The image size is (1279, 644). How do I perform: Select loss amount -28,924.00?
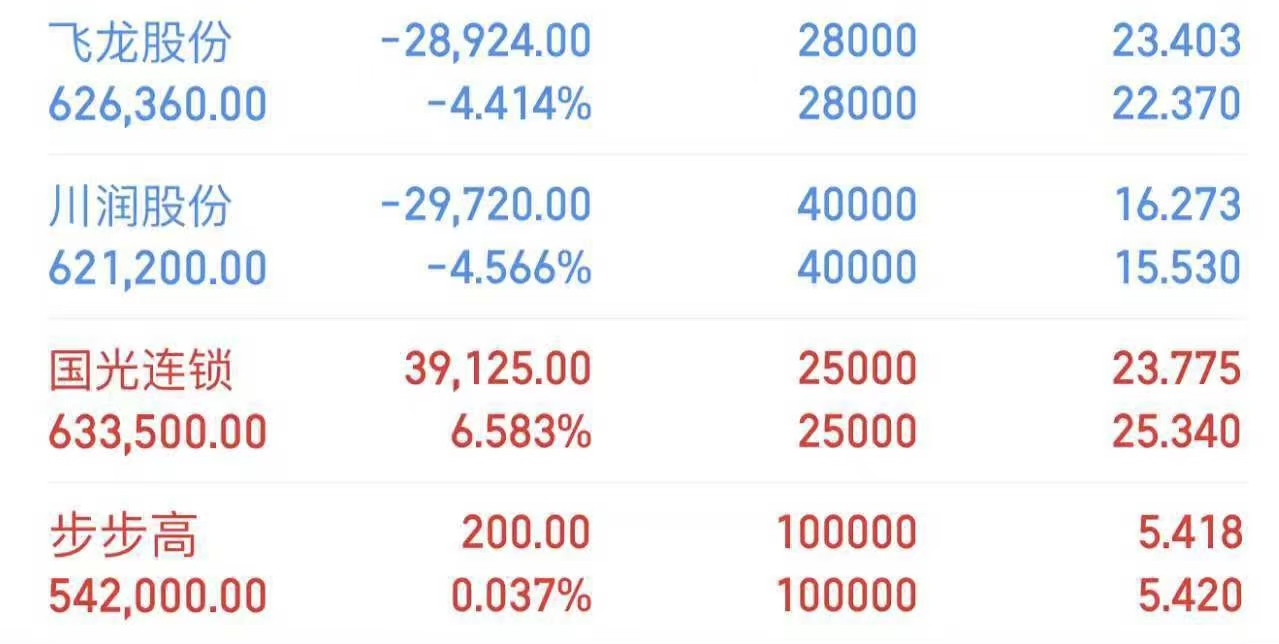point(486,42)
